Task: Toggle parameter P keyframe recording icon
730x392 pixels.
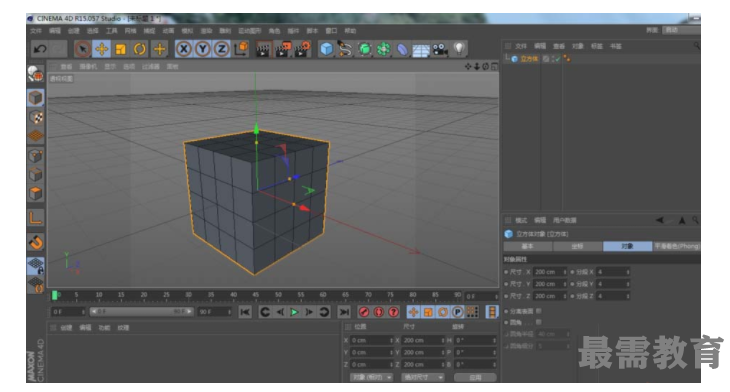Action: click(458, 312)
